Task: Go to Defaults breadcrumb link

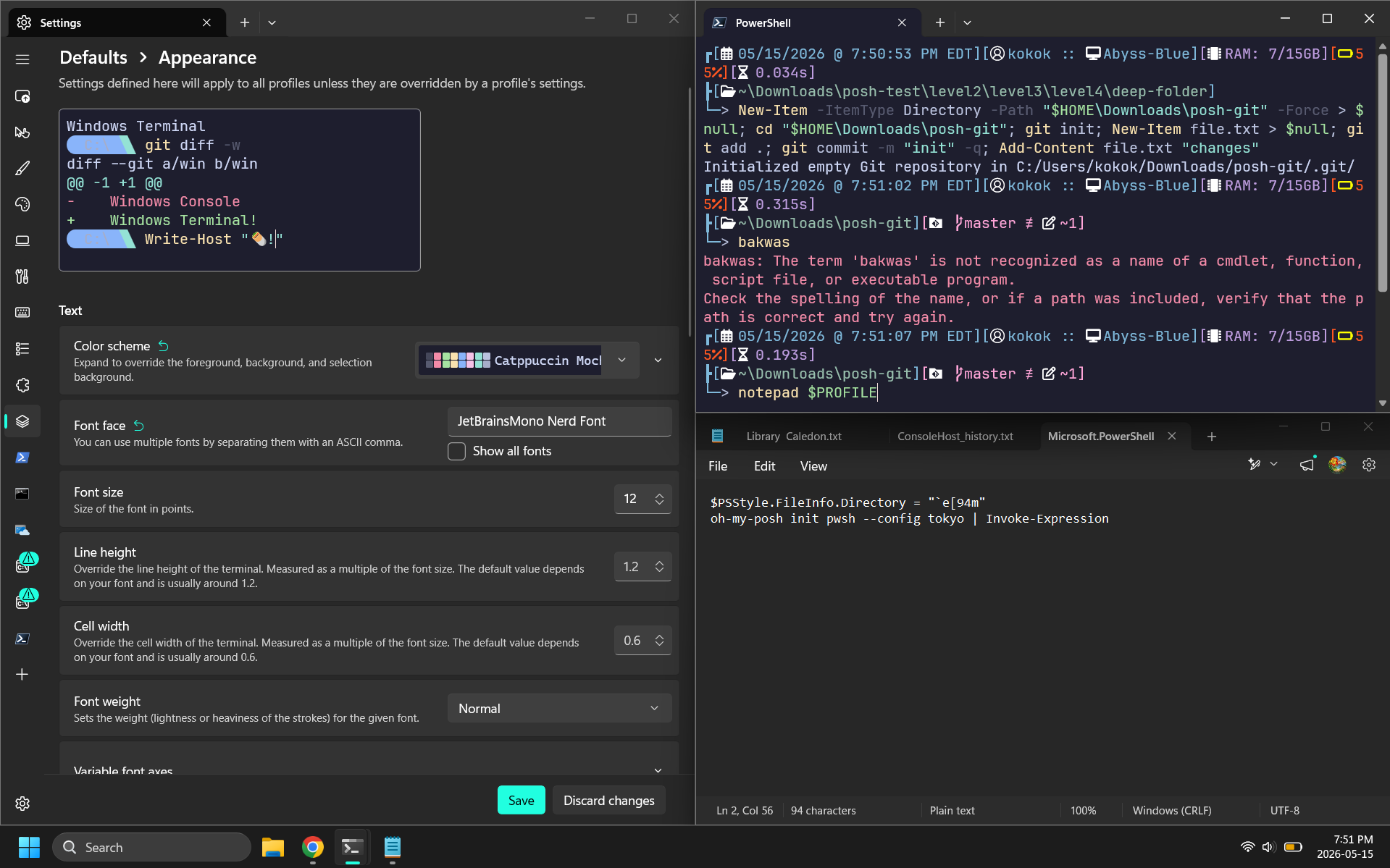Action: pyautogui.click(x=93, y=58)
